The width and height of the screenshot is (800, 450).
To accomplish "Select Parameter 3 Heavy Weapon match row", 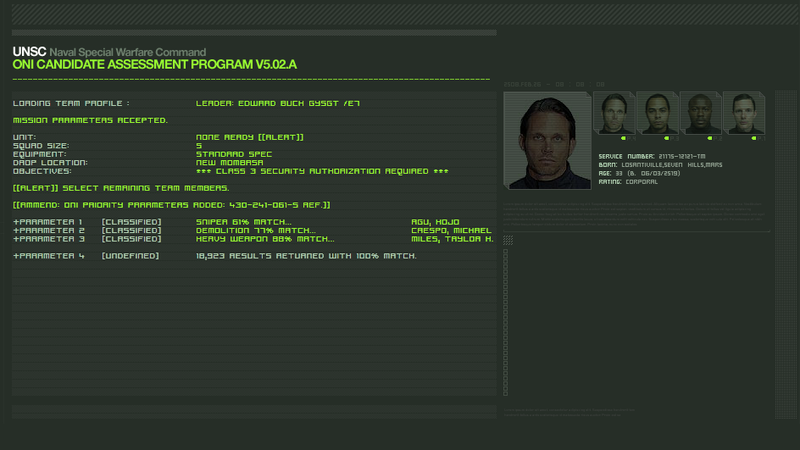I will (253, 239).
